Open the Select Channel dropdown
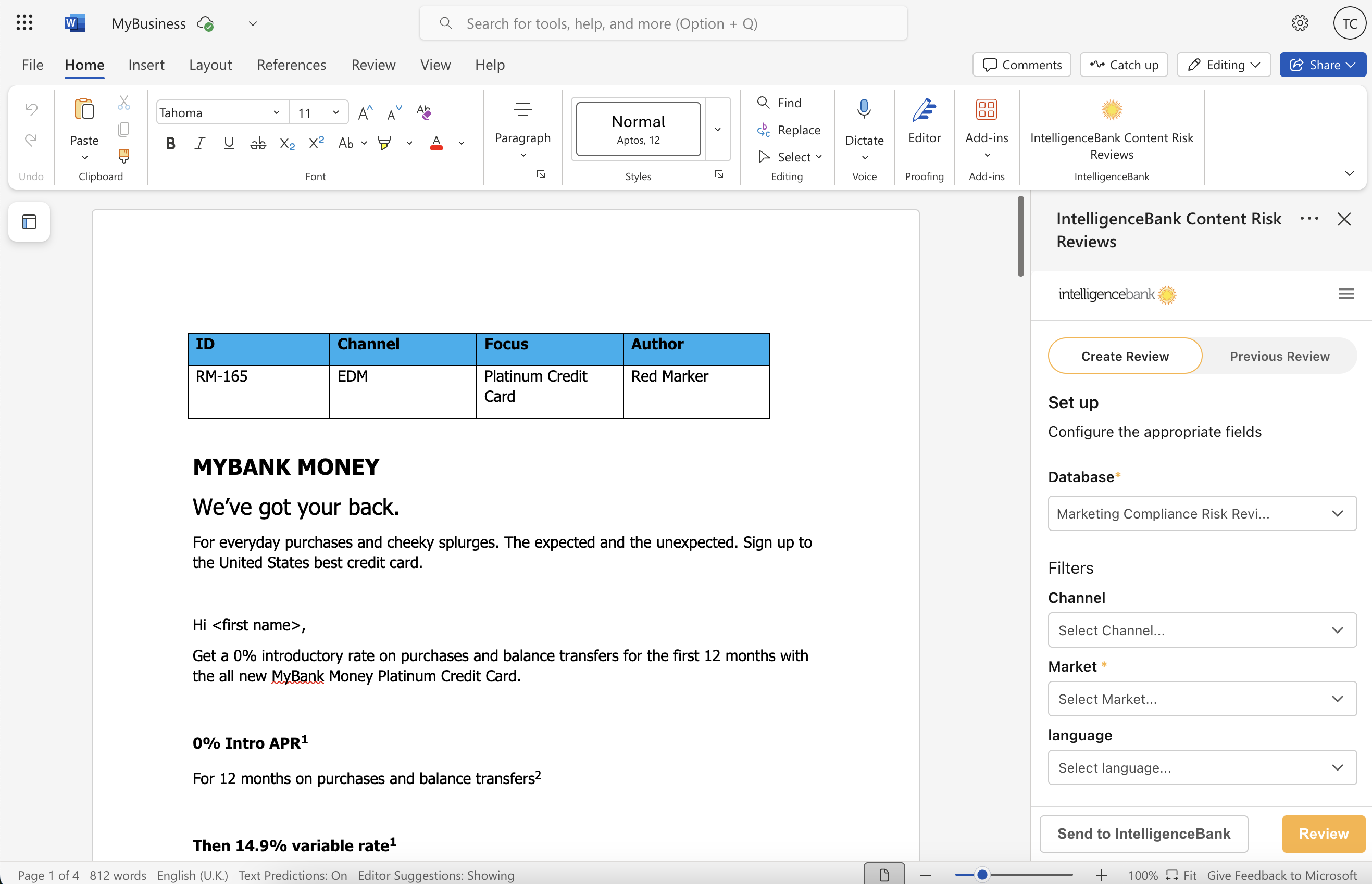The image size is (1372, 884). coord(1202,630)
